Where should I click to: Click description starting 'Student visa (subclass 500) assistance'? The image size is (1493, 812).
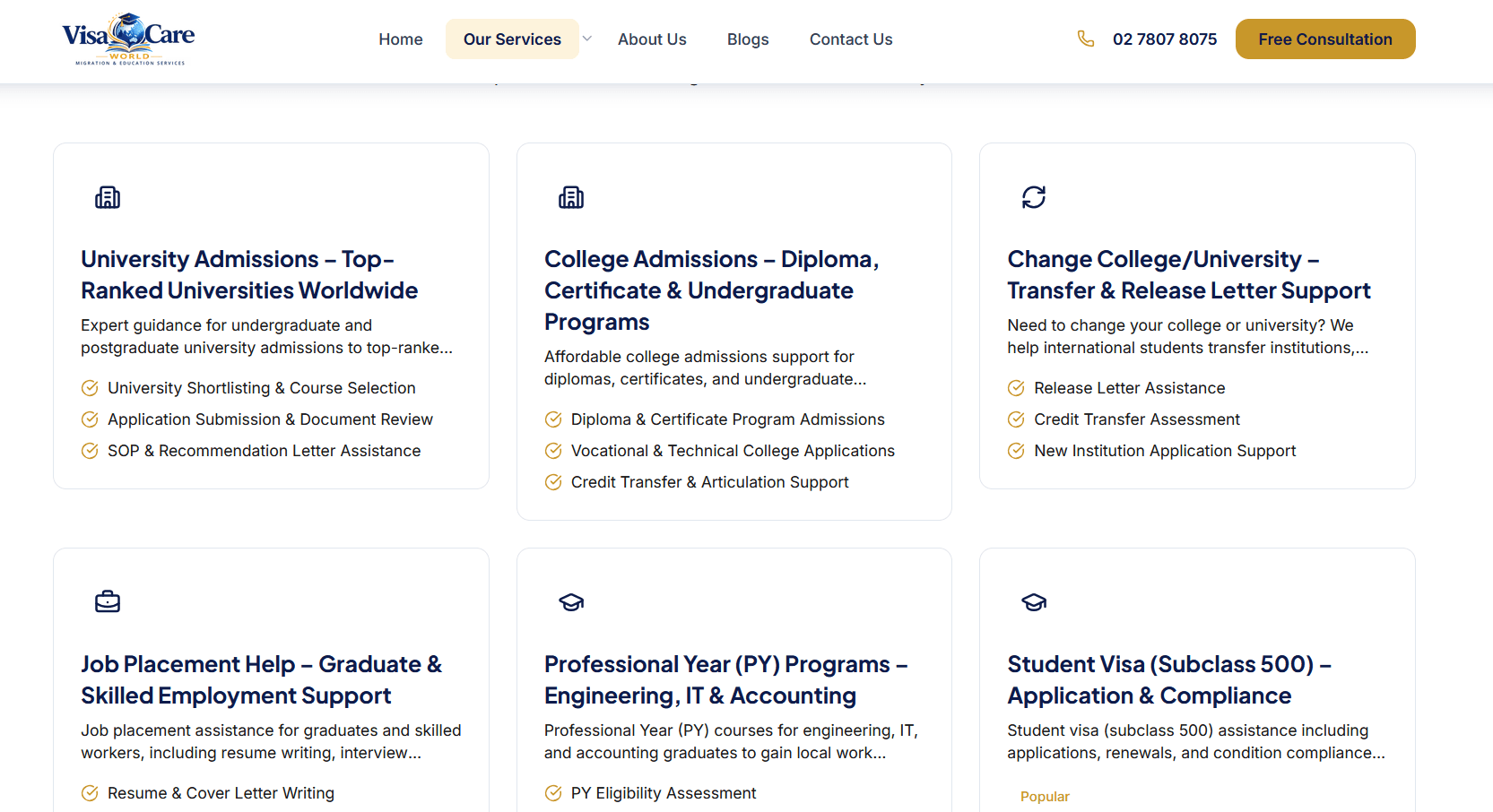pos(1196,742)
